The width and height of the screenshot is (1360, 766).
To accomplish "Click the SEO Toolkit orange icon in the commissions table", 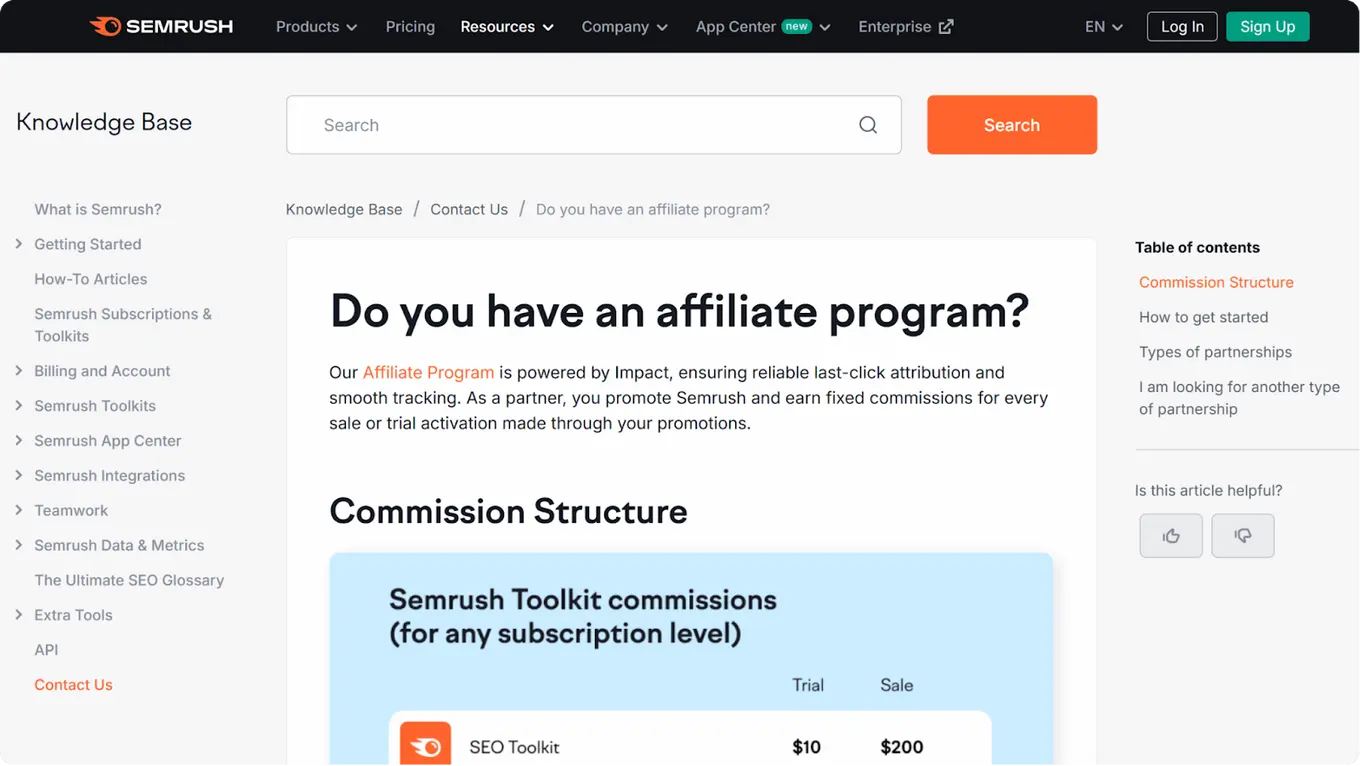I will click(x=424, y=746).
